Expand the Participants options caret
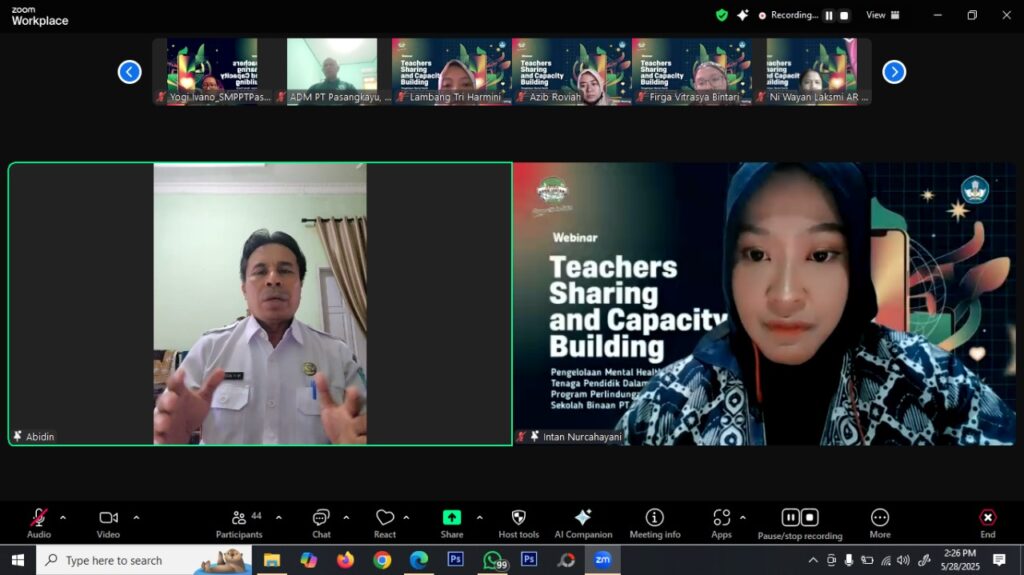This screenshot has height=575, width=1024. (x=278, y=518)
